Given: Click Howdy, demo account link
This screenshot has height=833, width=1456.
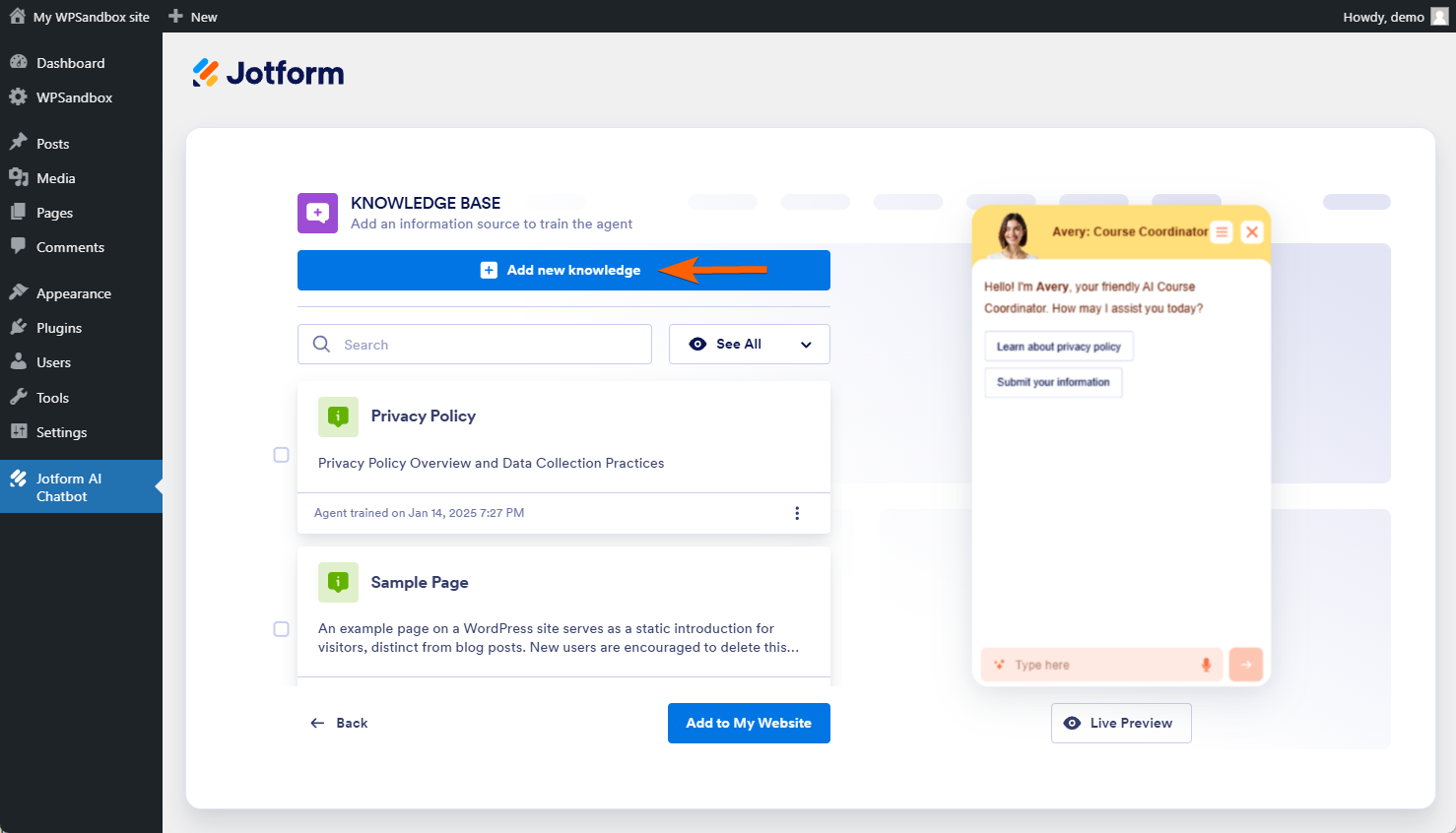Looking at the screenshot, I should tap(1384, 17).
